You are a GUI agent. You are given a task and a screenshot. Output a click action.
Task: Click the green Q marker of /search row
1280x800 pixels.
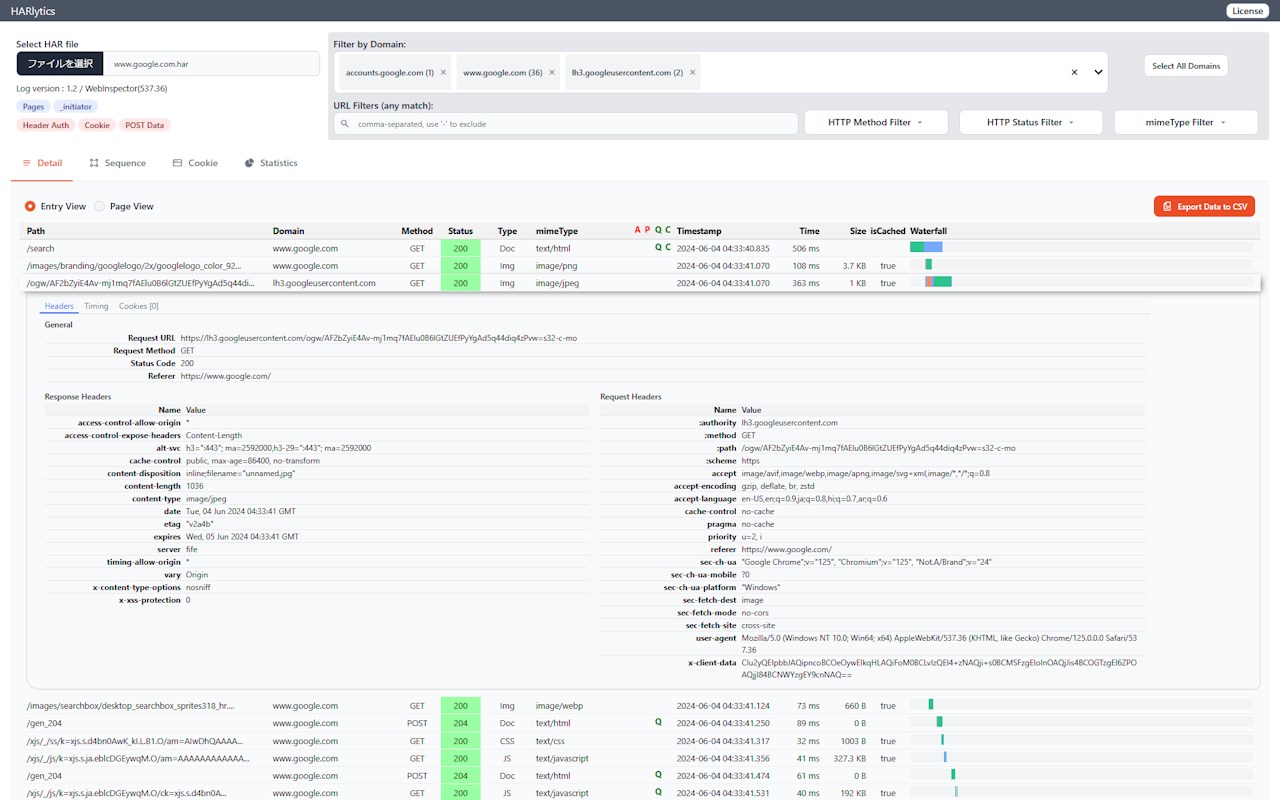(x=658, y=248)
